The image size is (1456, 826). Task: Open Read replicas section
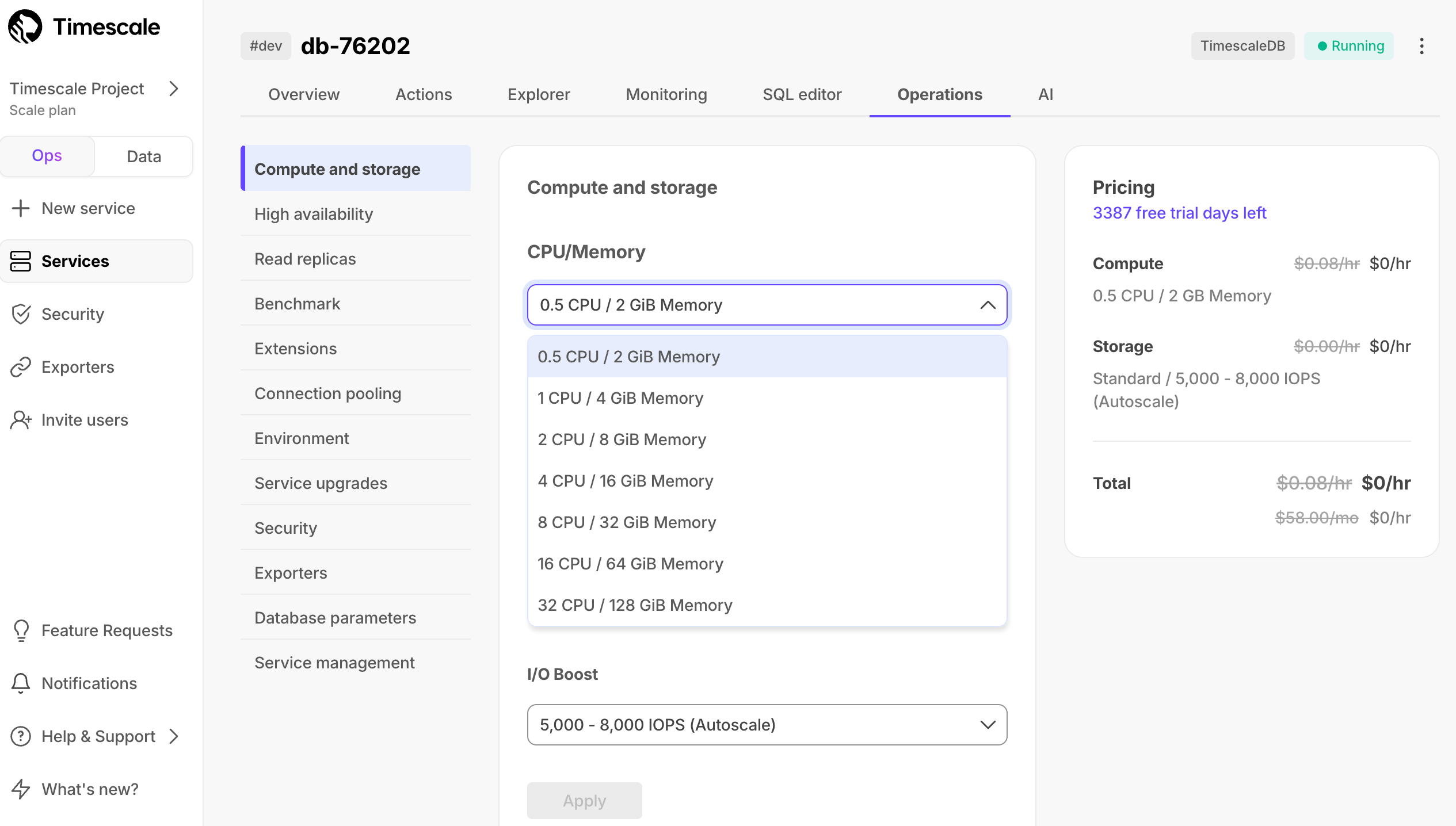[x=356, y=259]
